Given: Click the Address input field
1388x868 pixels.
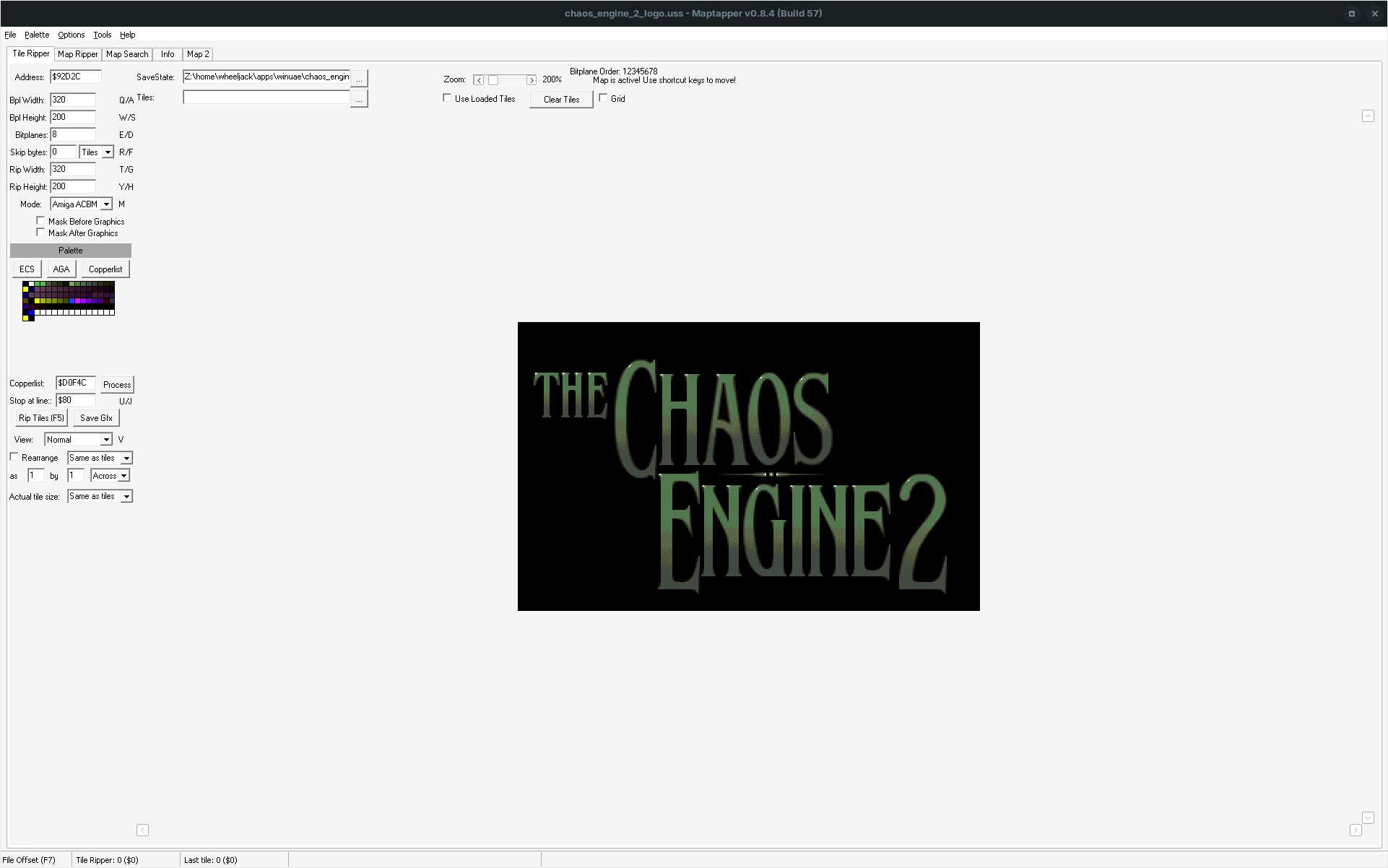Looking at the screenshot, I should 76,77.
